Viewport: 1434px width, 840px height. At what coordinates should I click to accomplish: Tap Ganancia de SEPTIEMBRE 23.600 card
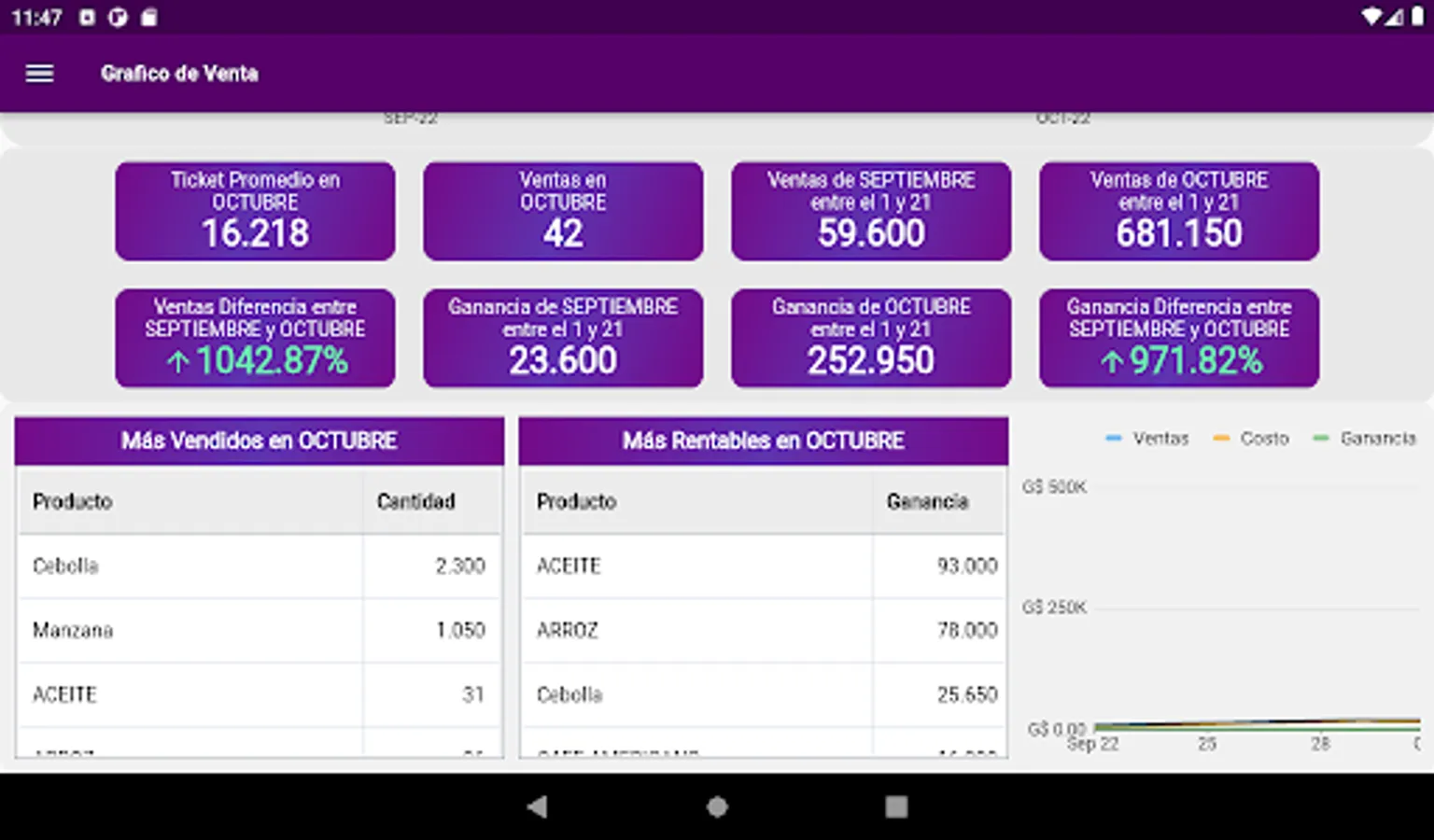click(563, 338)
